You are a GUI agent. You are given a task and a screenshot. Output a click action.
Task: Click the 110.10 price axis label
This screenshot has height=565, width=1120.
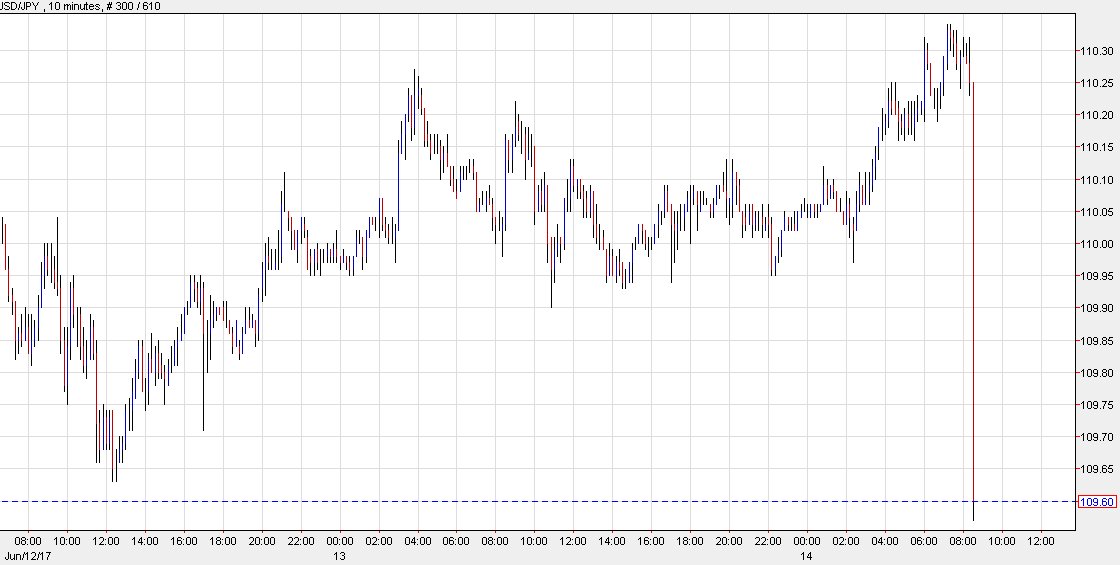click(x=1096, y=180)
